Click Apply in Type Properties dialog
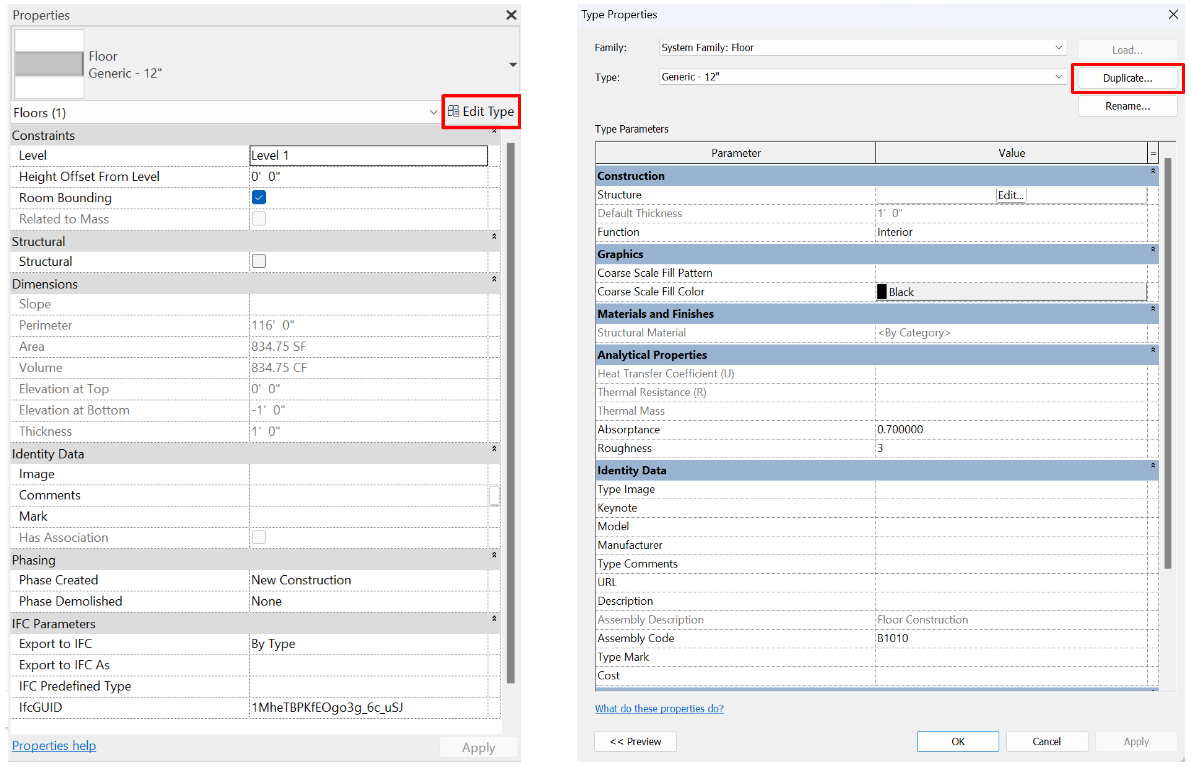This screenshot has width=1191, height=767. click(1136, 742)
